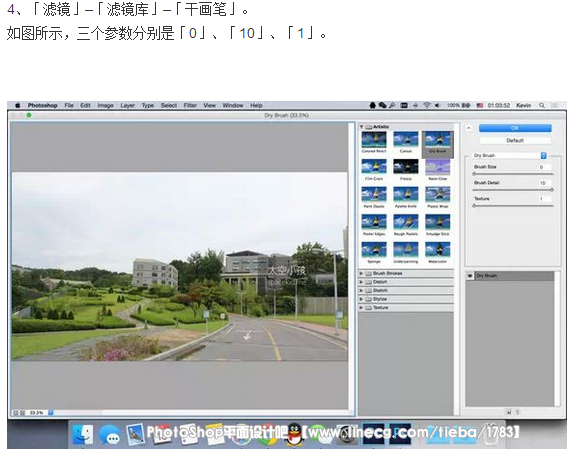This screenshot has width=570, height=449.
Task: Expand the Stylize category
Action: (361, 299)
